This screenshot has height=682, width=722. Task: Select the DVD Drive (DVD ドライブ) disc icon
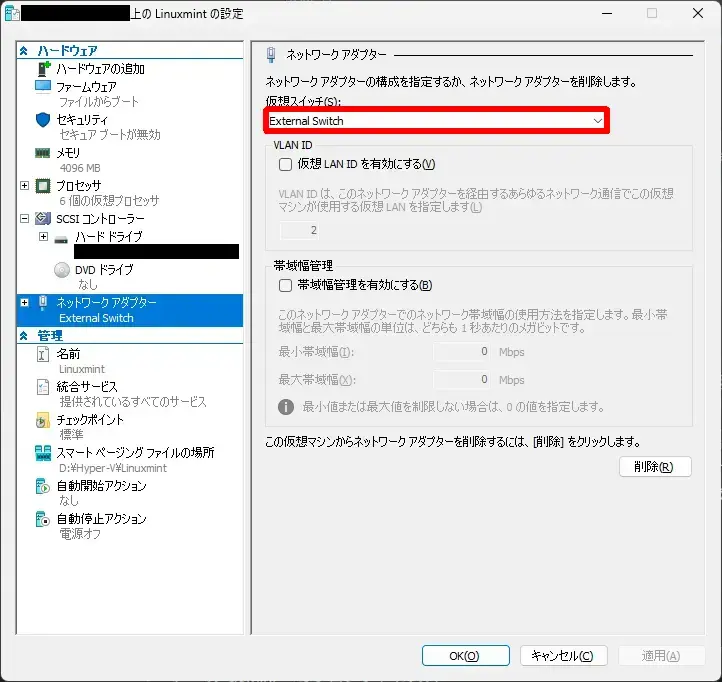(x=62, y=269)
